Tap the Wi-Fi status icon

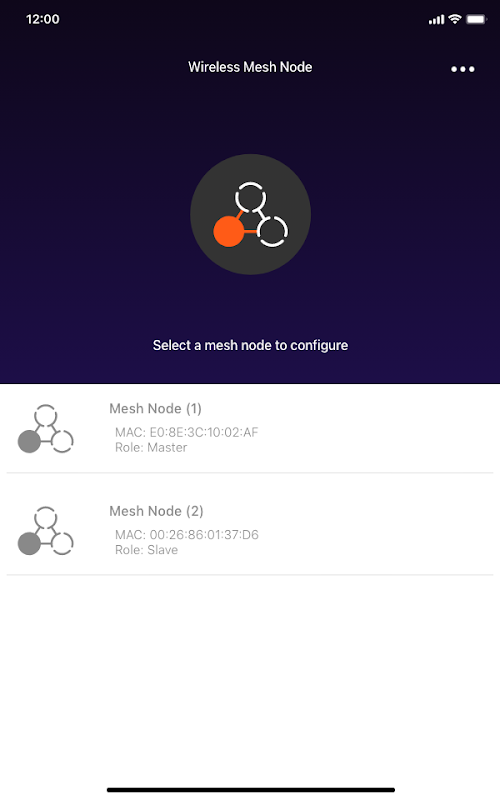455,19
